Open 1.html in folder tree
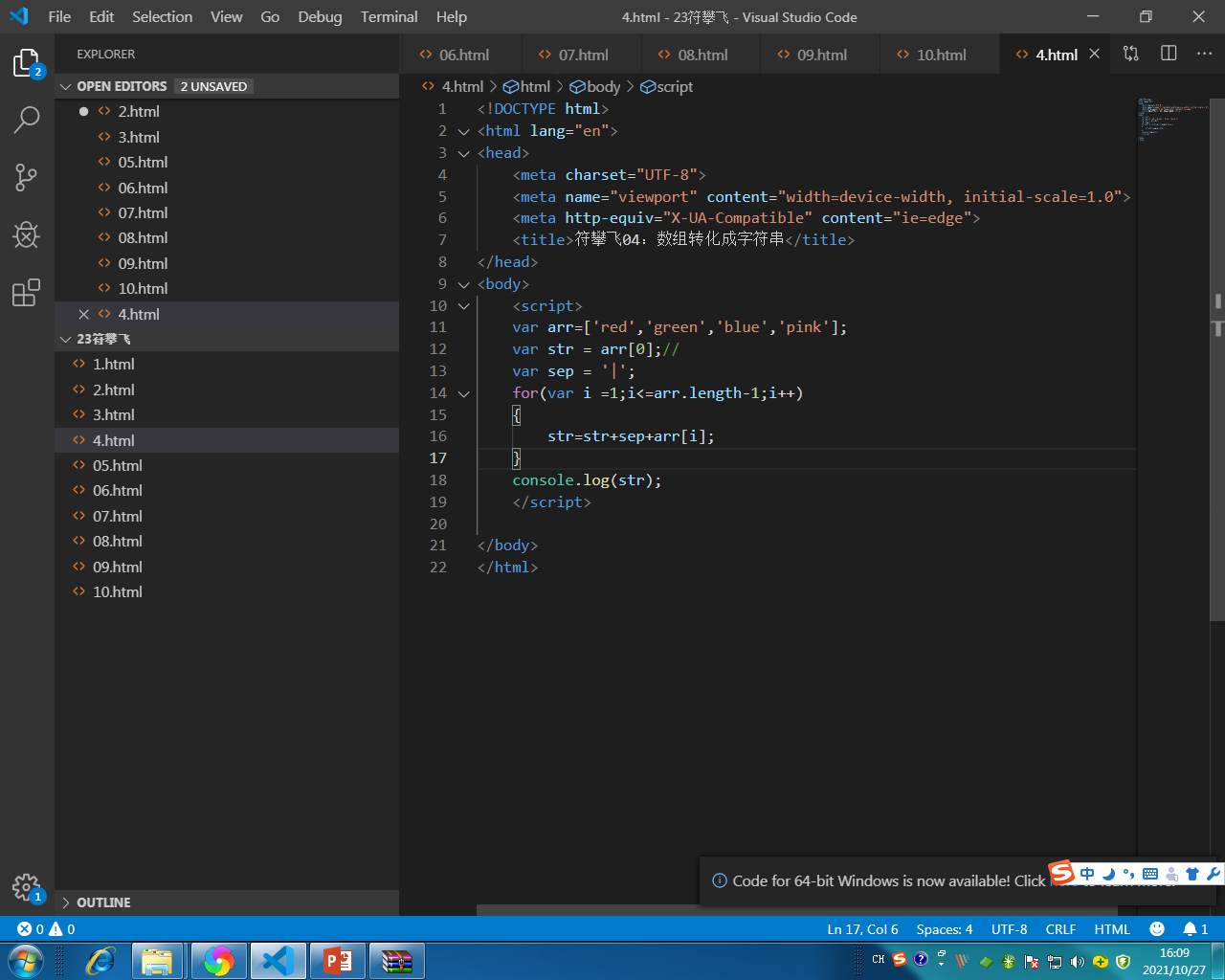The height and width of the screenshot is (980, 1225). 227,365
